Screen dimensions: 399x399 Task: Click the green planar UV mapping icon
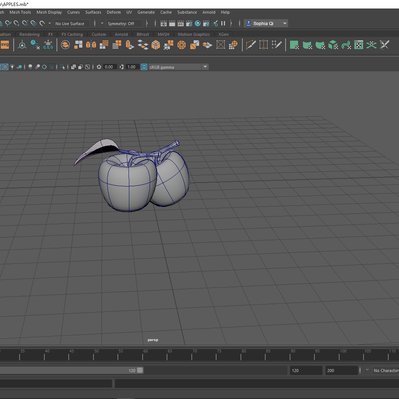pyautogui.click(x=294, y=45)
